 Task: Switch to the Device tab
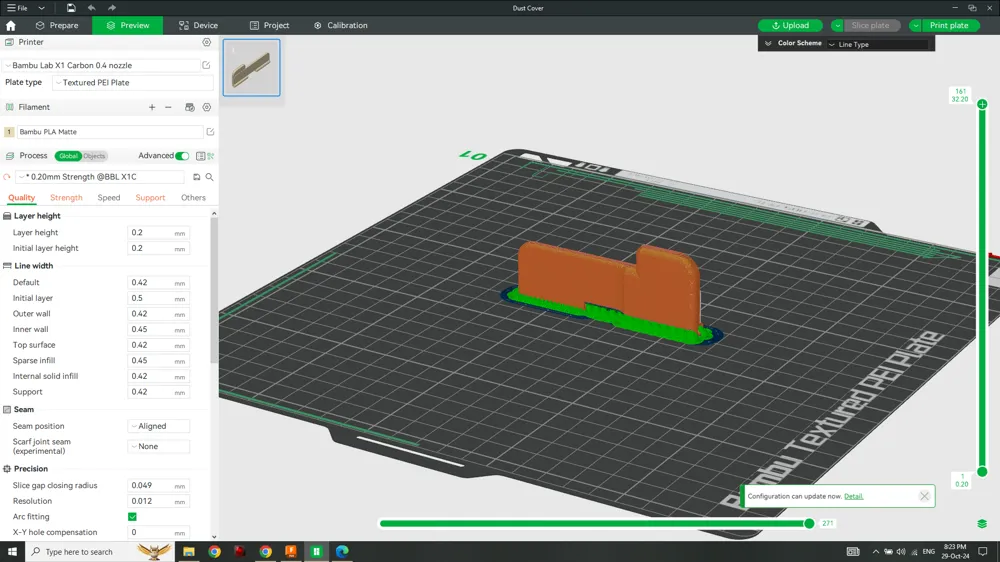tap(198, 26)
